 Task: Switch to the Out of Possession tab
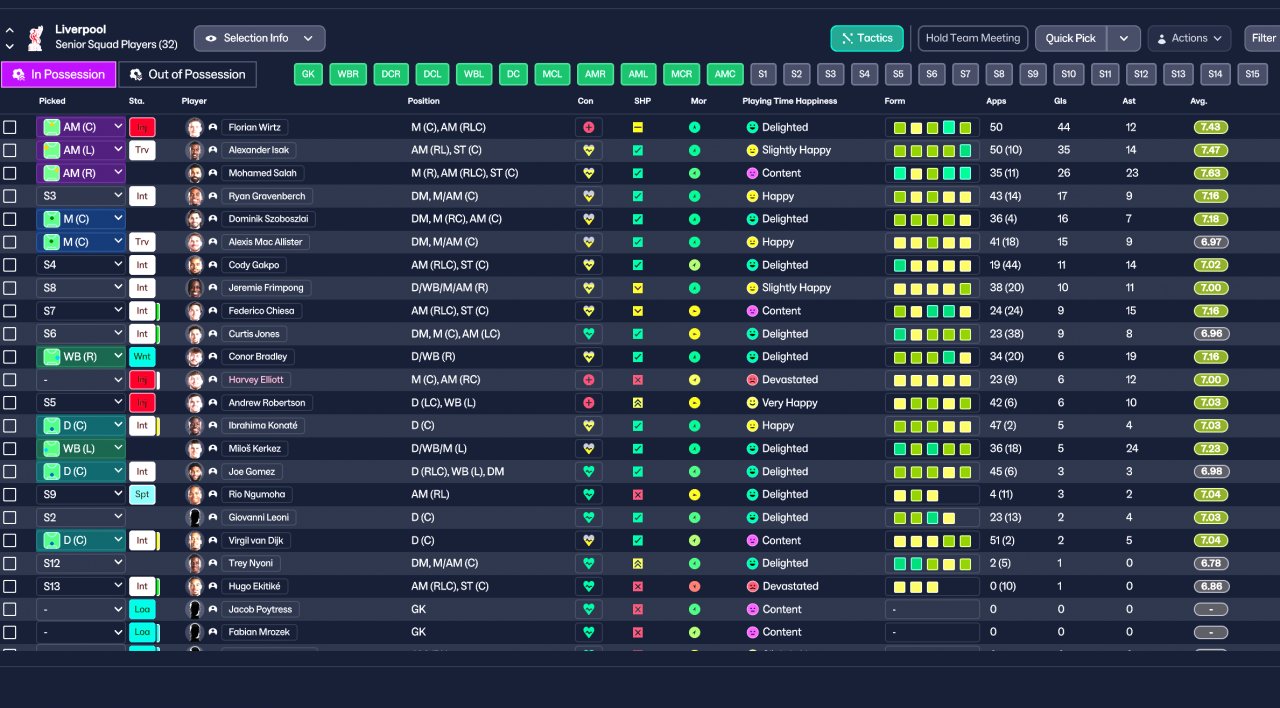pos(187,74)
